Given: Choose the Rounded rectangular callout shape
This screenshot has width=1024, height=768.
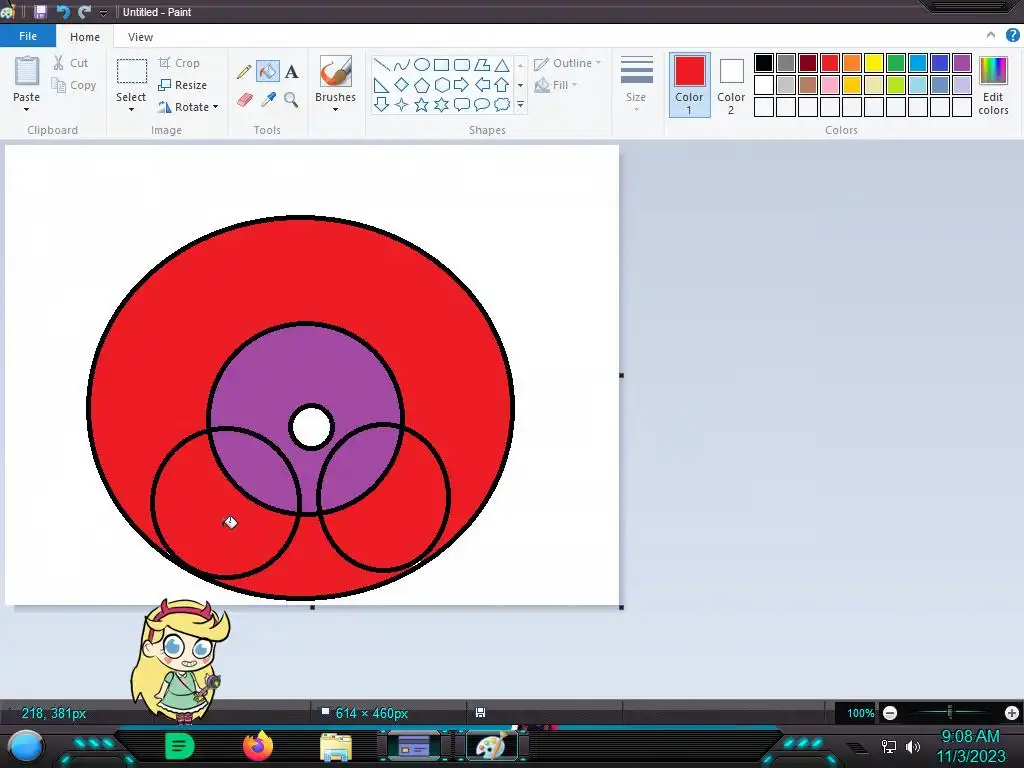Looking at the screenshot, I should tap(462, 104).
